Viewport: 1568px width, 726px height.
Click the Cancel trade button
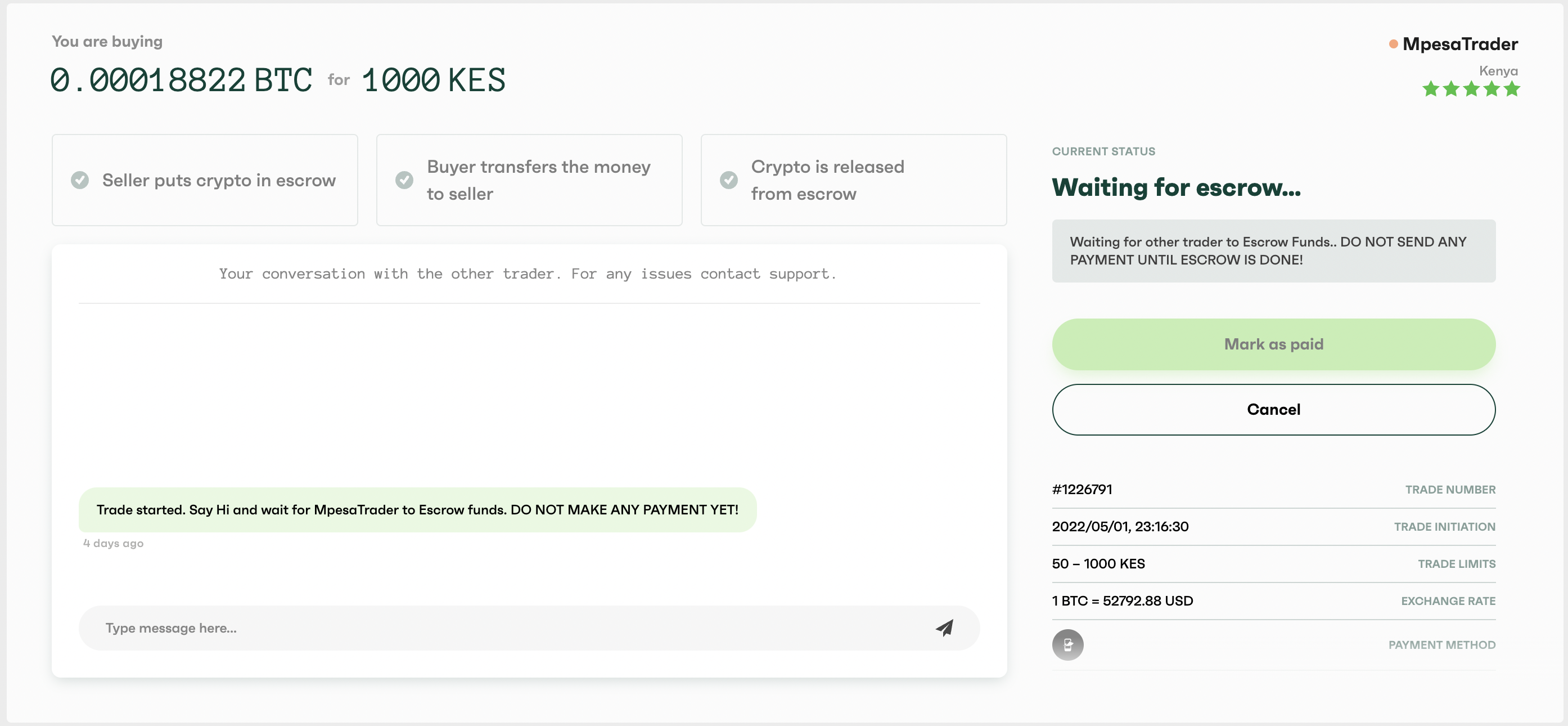[1274, 409]
